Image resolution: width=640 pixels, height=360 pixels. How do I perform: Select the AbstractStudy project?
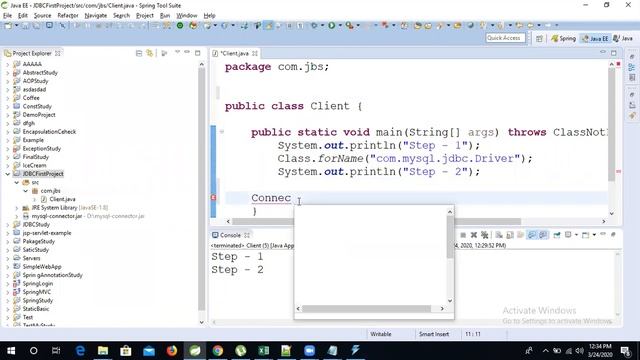tap(40, 73)
